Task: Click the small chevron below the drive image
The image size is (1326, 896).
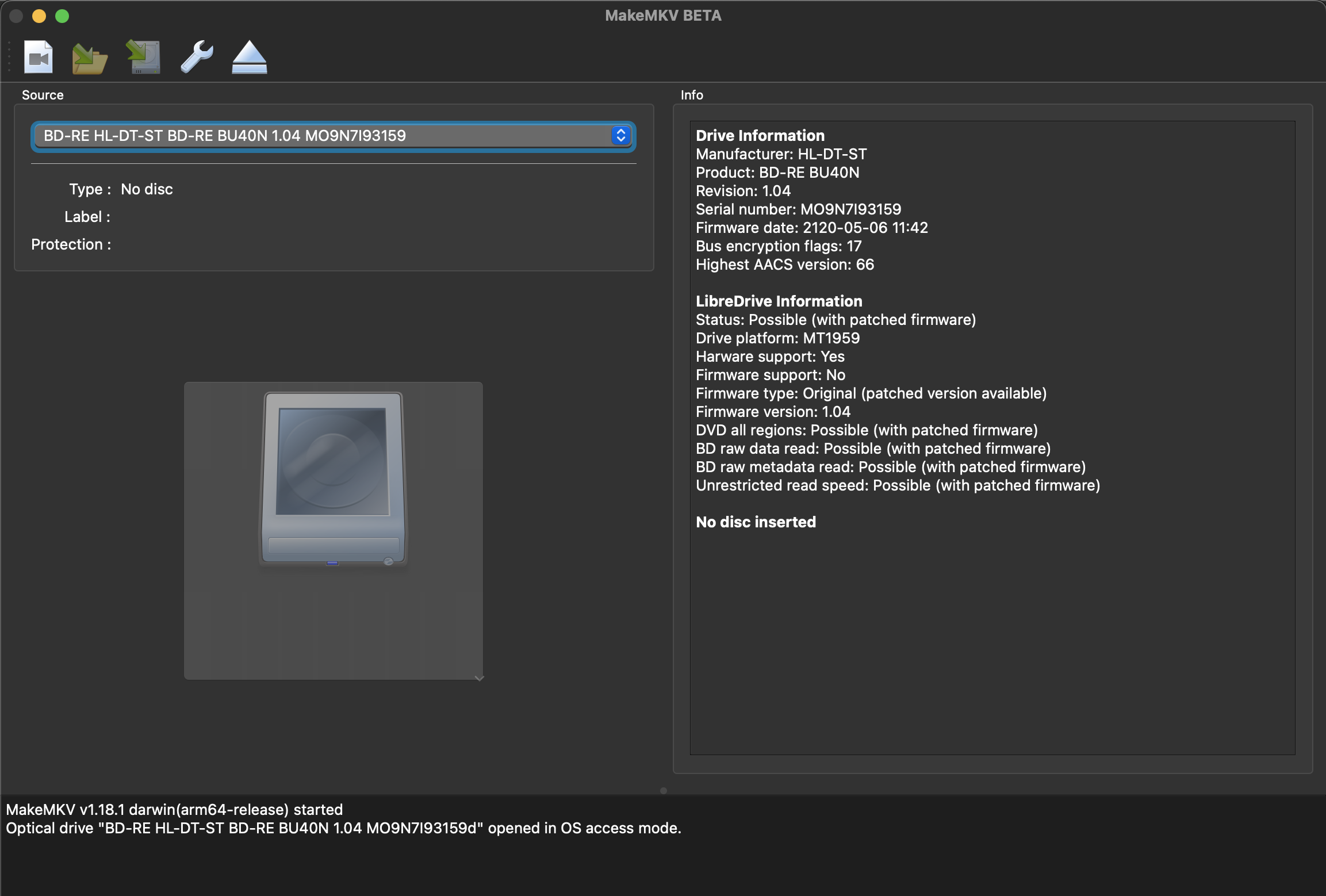Action: (x=479, y=679)
